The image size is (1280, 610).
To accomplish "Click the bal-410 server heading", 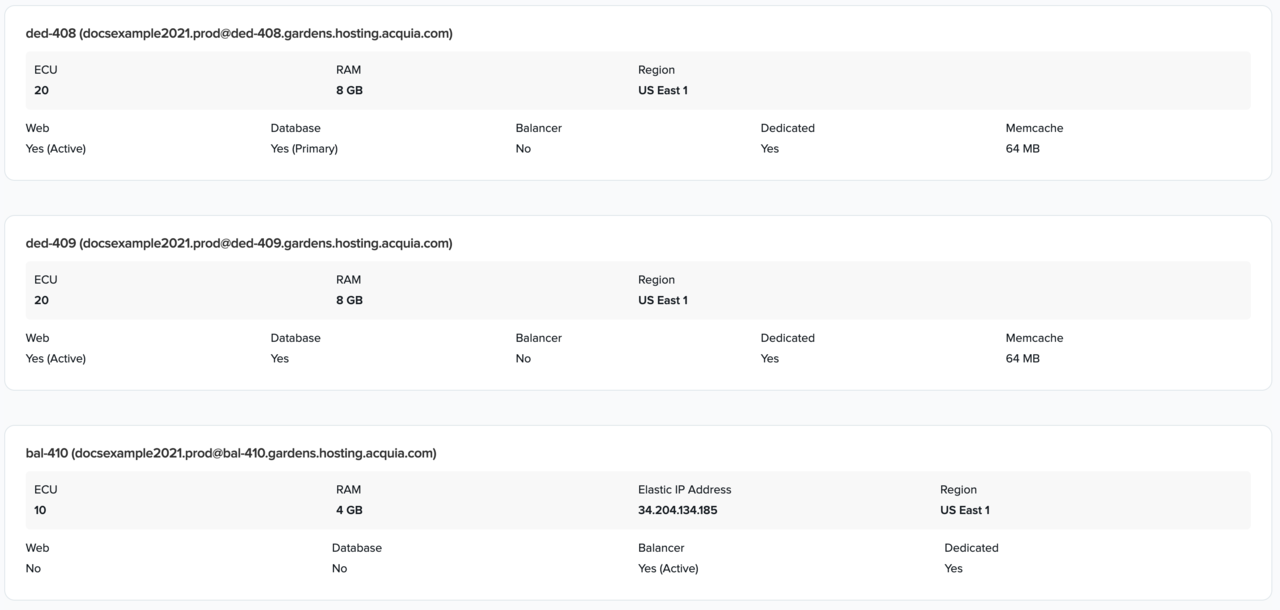I will click(x=231, y=453).
